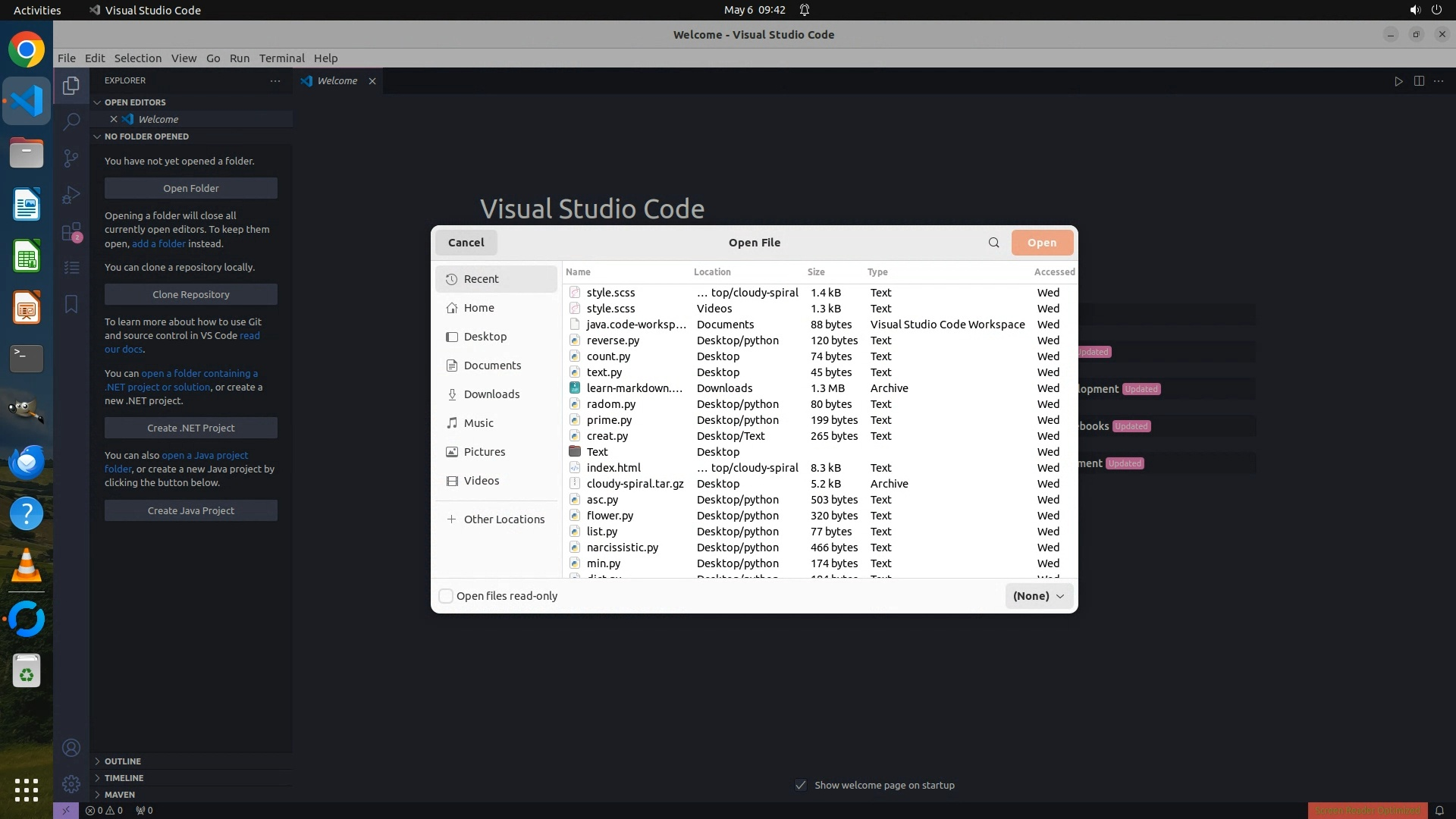The width and height of the screenshot is (1456, 819).
Task: Open the Terminal menu
Action: pos(281,58)
